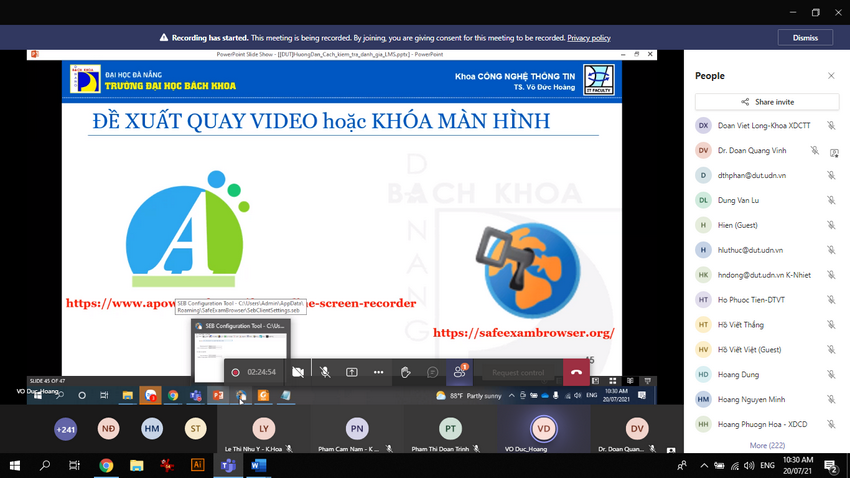Open volume control in system tray
The image size is (850, 478).
pos(749,466)
